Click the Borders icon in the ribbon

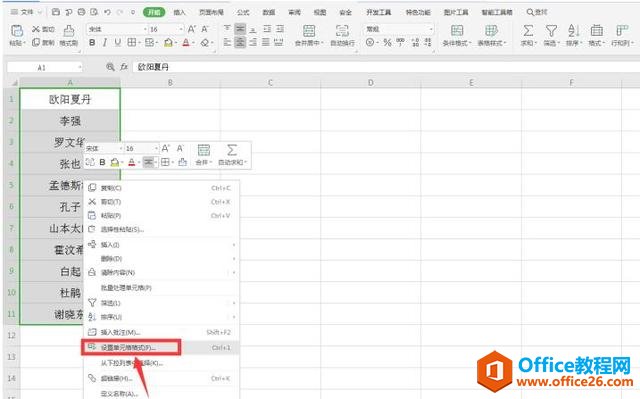131,42
